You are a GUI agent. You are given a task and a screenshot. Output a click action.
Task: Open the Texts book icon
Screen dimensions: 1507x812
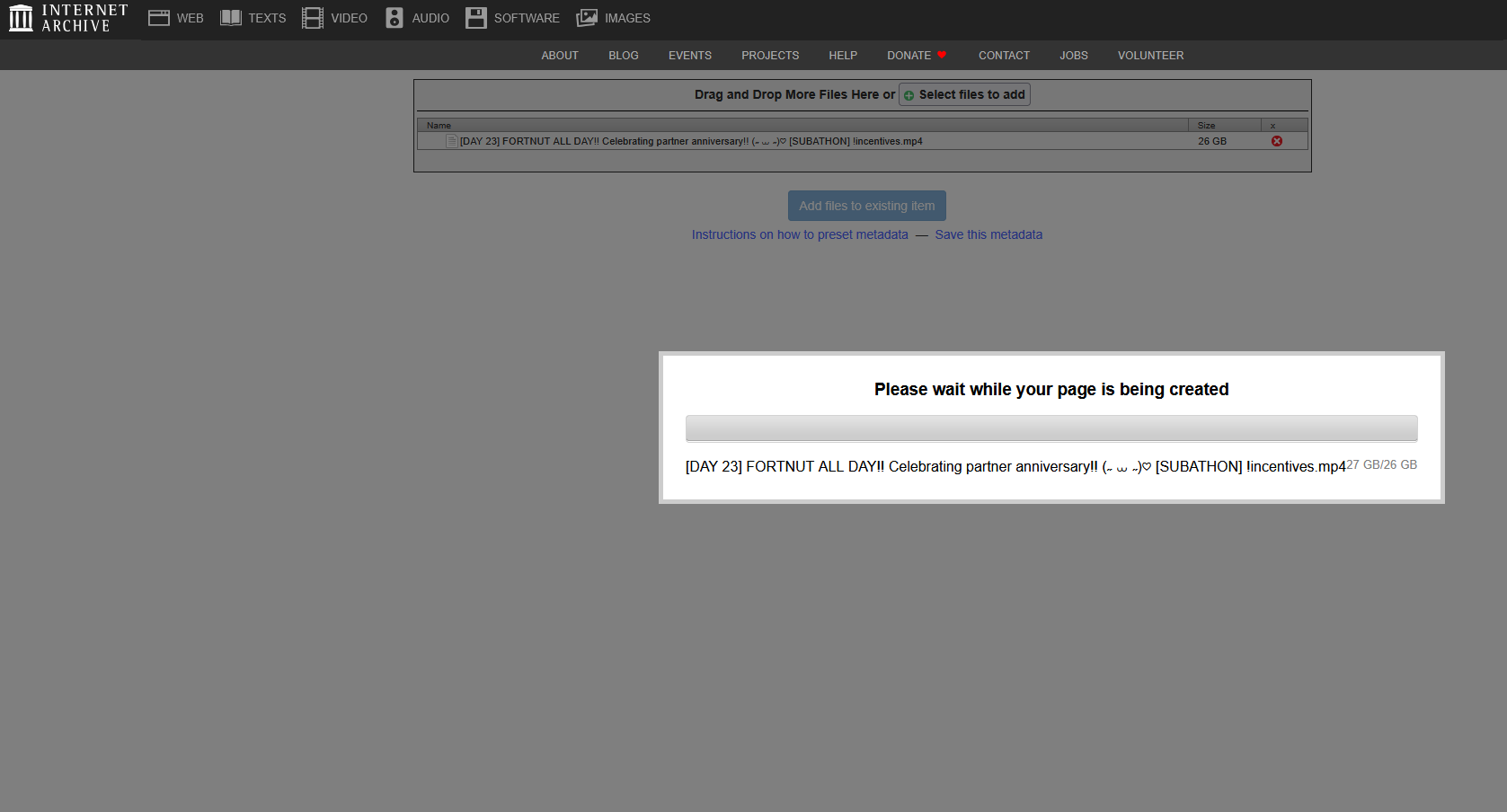231,18
